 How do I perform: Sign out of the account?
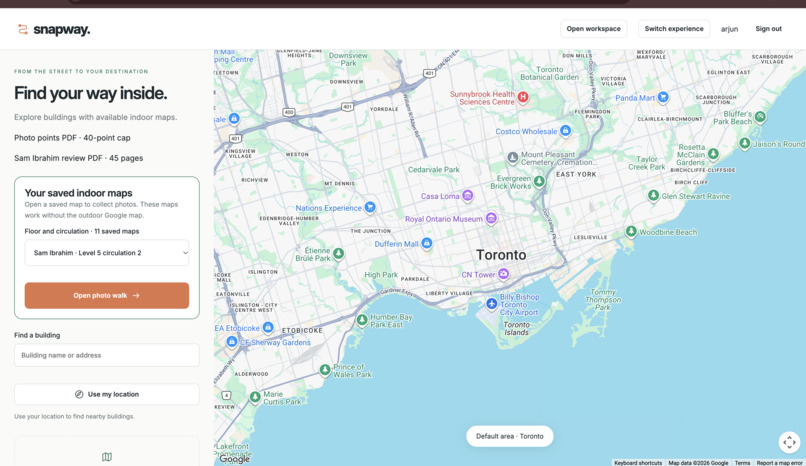[768, 29]
